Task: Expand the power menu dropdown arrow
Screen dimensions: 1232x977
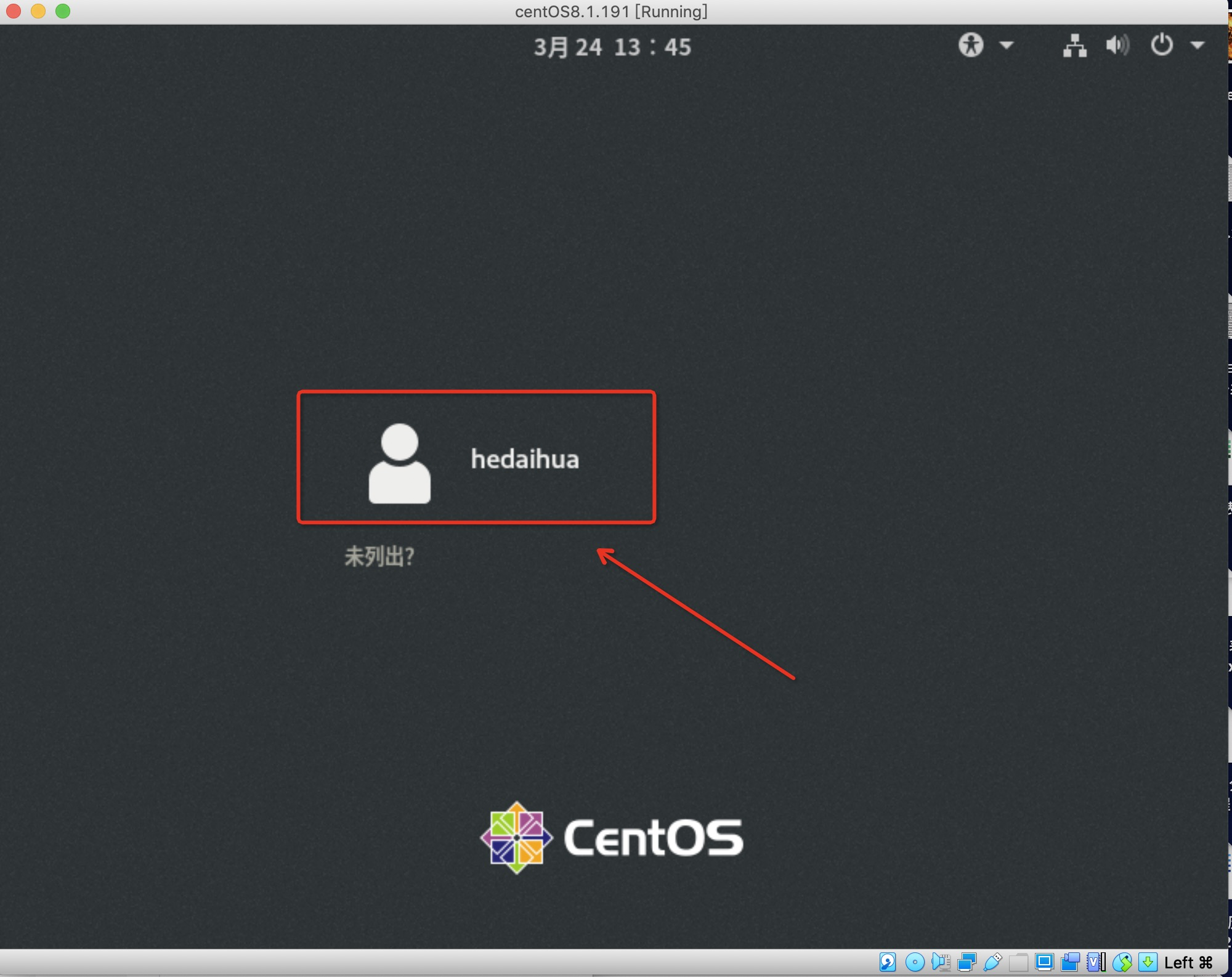Action: point(1197,45)
